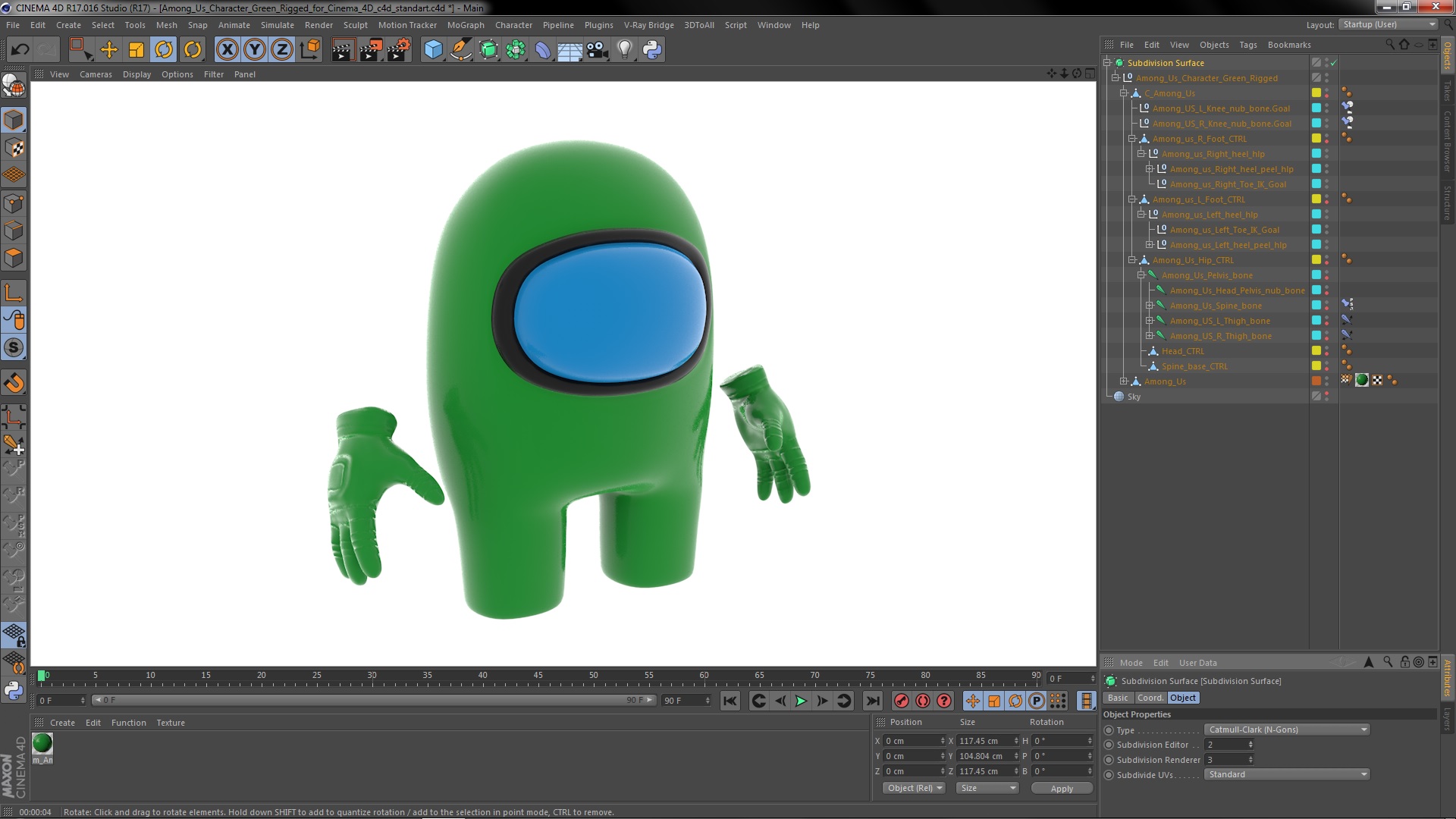The width and height of the screenshot is (1456, 819).
Task: Open the Python script icon in toolbar
Action: click(652, 50)
